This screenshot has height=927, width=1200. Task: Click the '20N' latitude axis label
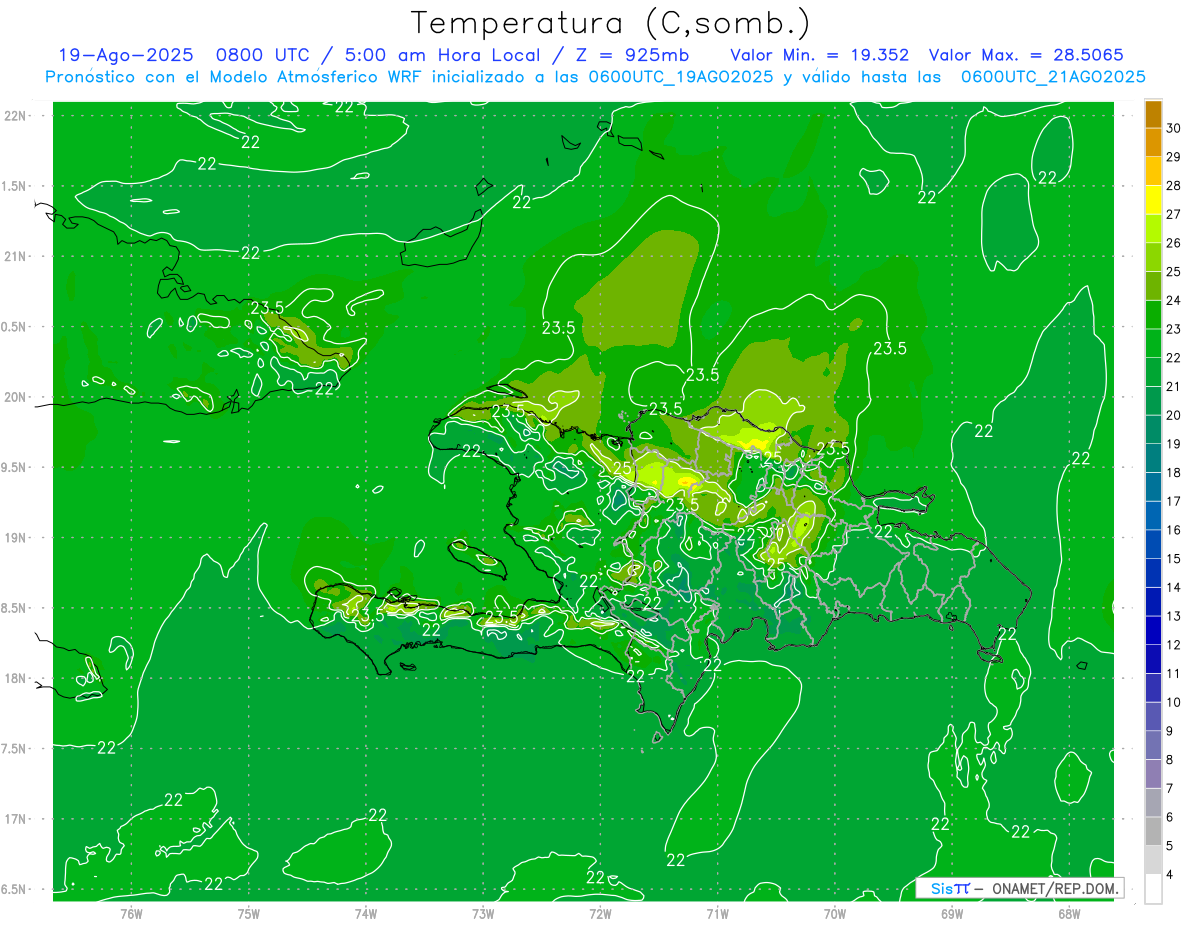click(x=15, y=397)
